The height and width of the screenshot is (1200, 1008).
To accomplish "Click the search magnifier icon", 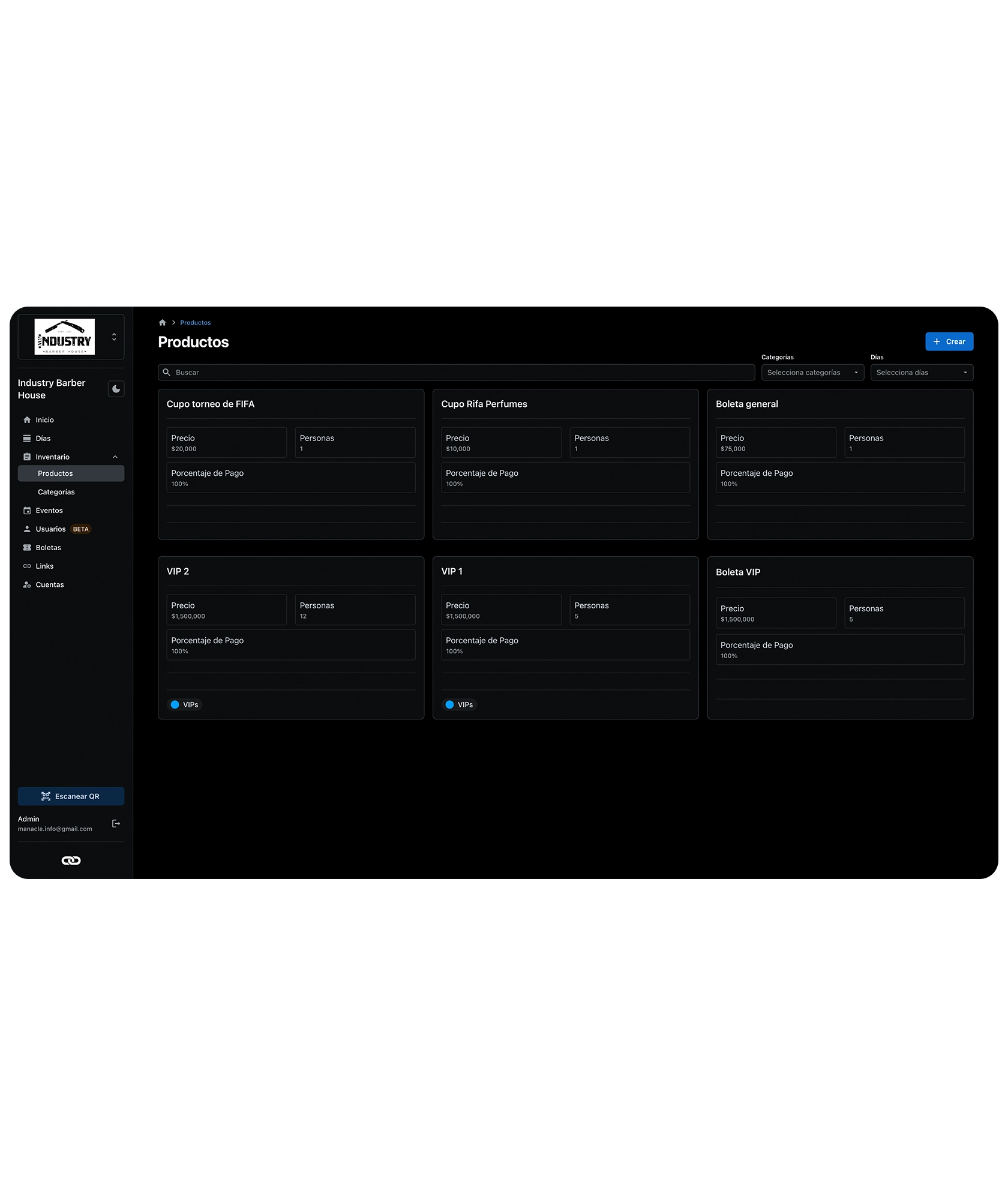I will point(167,373).
